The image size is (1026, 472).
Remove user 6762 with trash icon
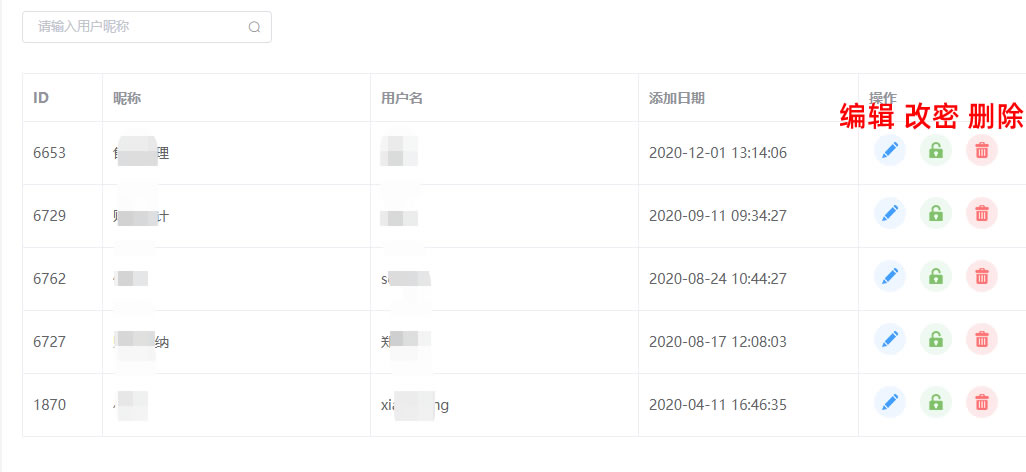982,277
